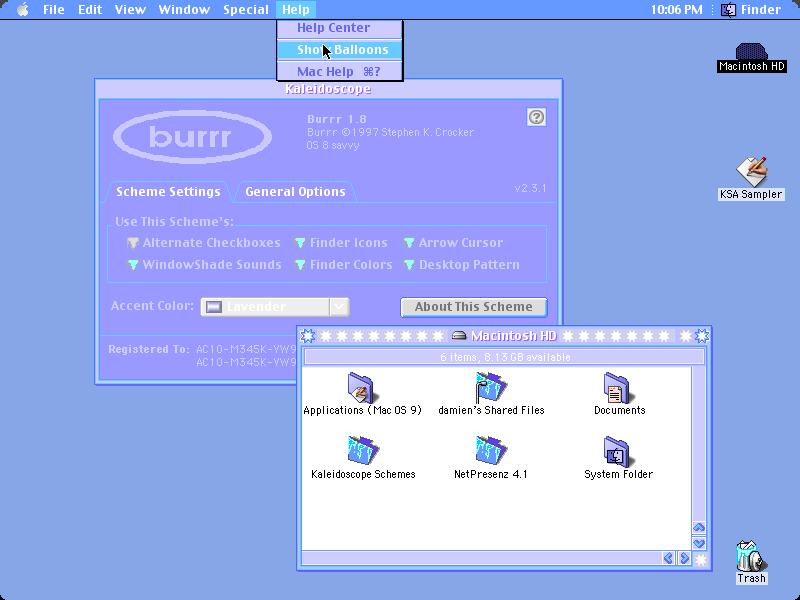
Task: Select the Kaleidoscope Schemes folder icon
Action: coord(363,451)
